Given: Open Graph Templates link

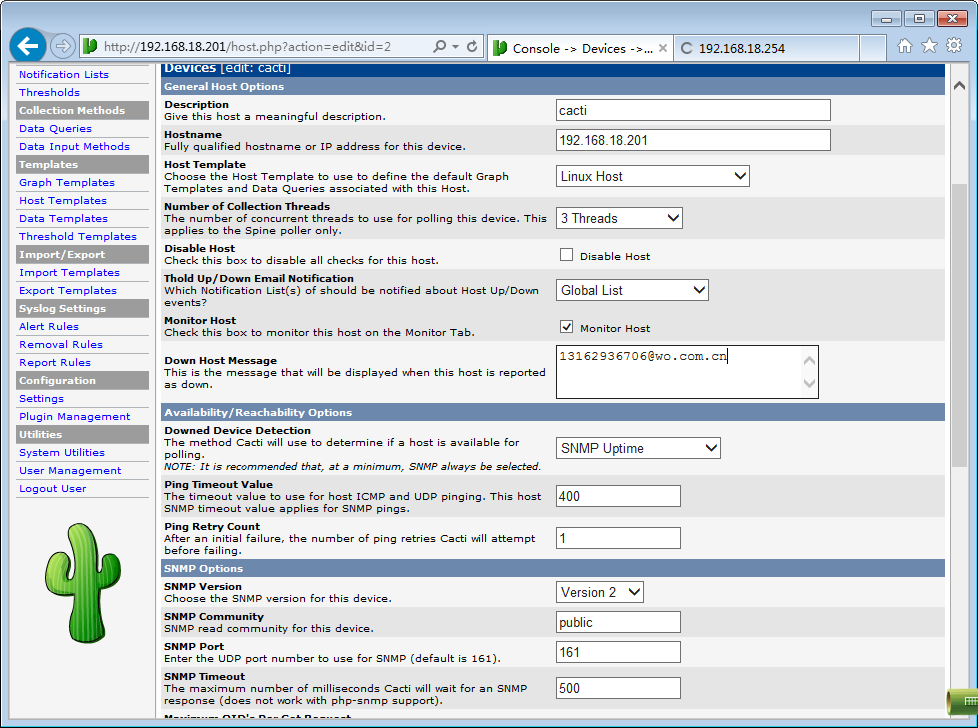Looking at the screenshot, I should [67, 183].
